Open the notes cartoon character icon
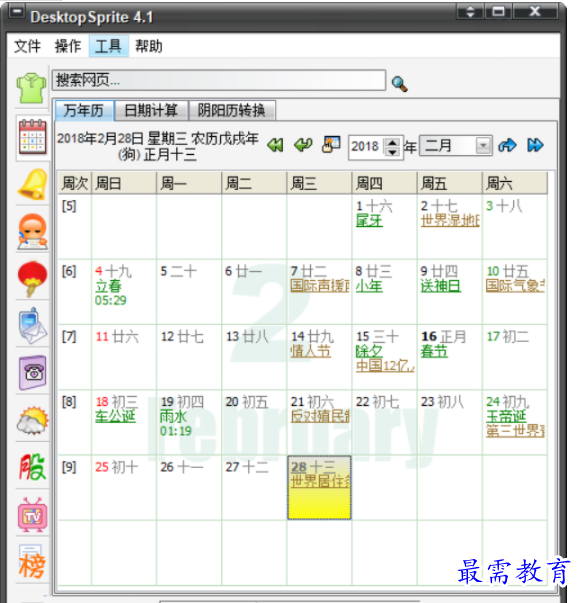This screenshot has width=579, height=603. [33, 232]
